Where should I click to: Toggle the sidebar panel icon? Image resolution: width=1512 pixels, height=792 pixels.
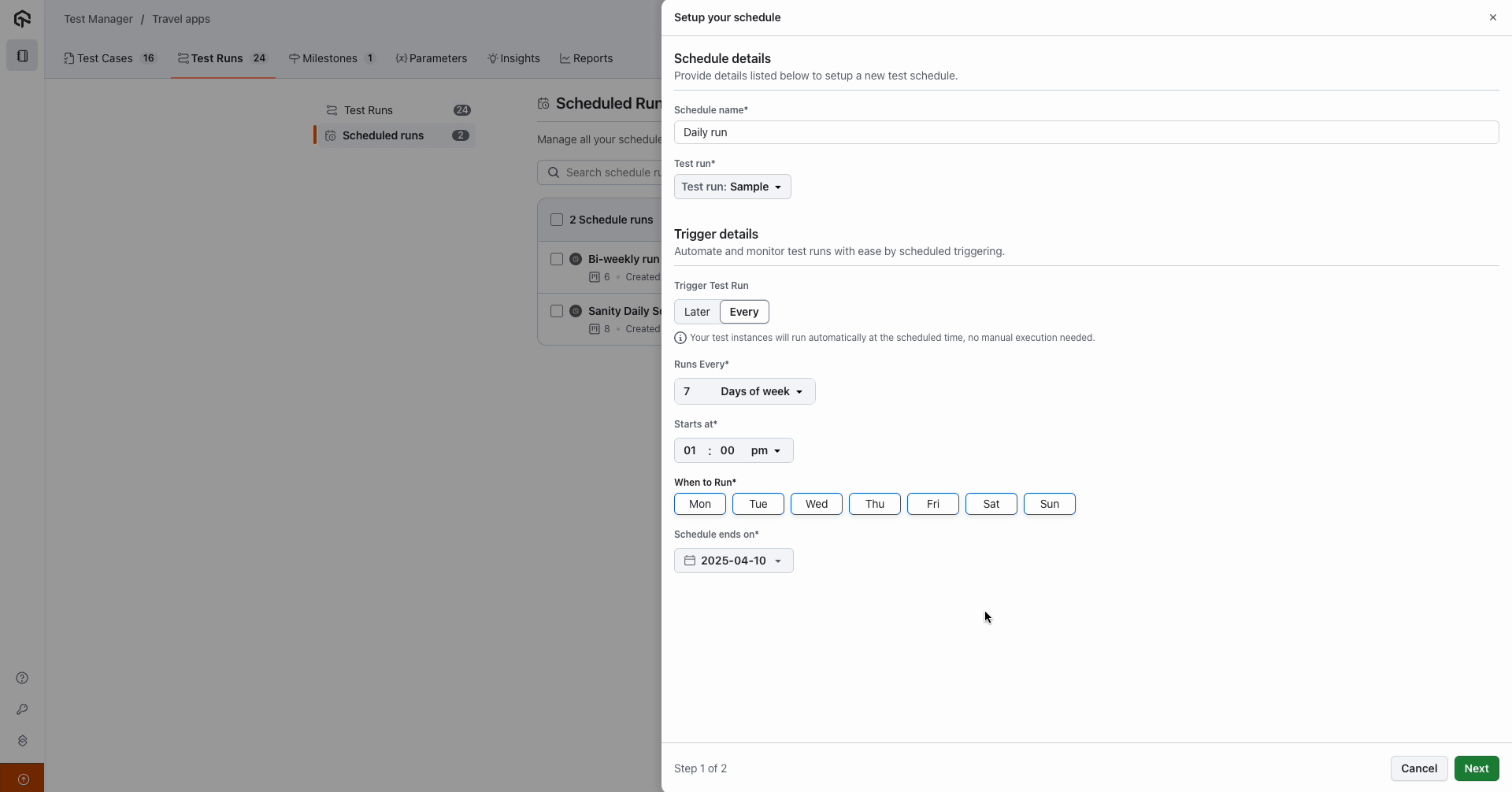pyautogui.click(x=22, y=56)
